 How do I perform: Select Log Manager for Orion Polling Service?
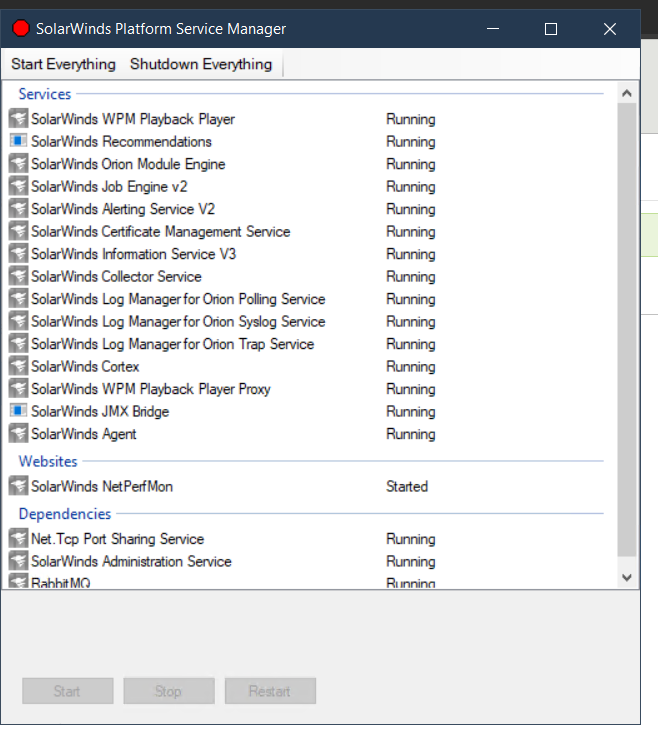pos(178,299)
